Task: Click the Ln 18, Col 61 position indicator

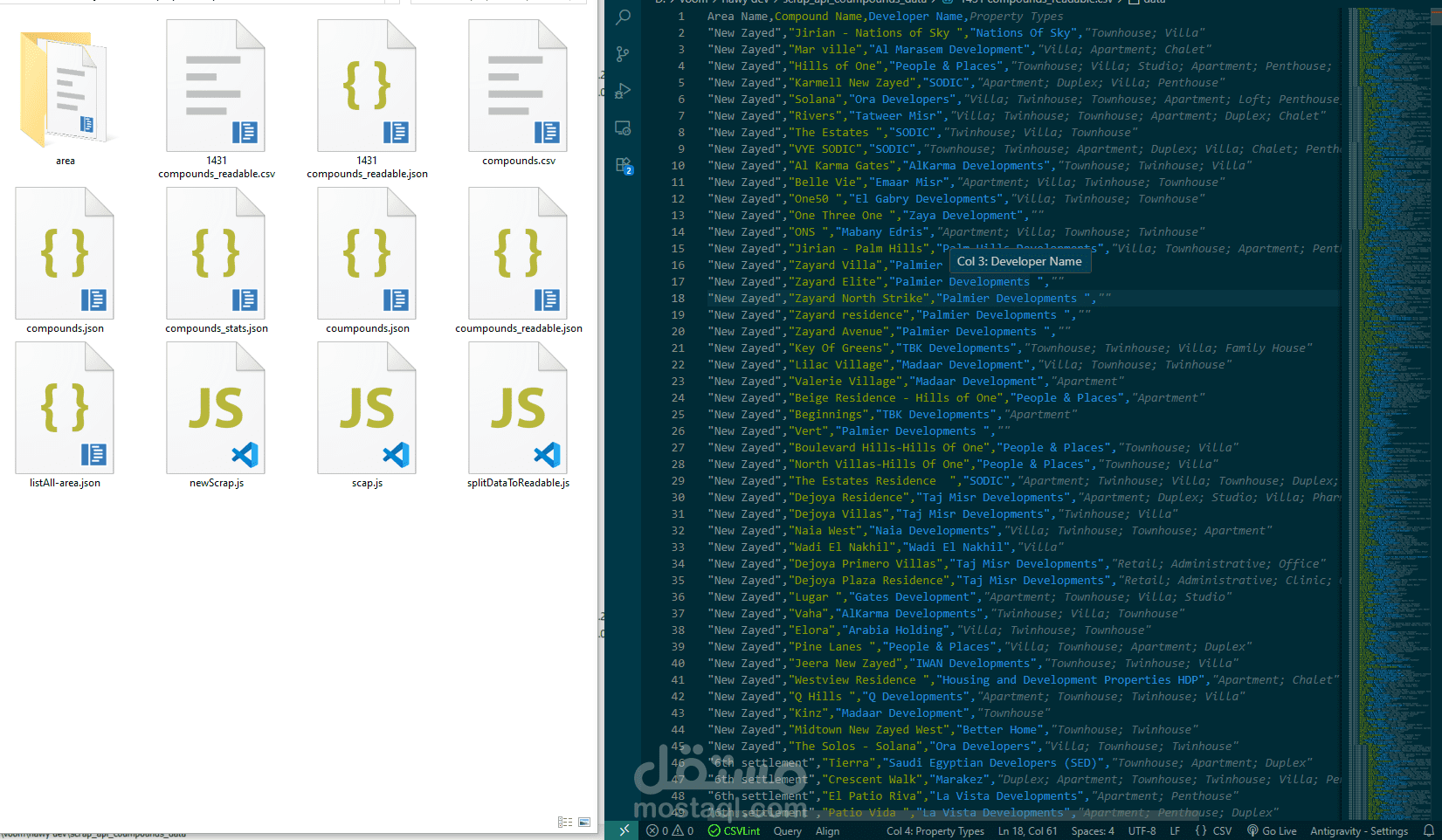Action: (x=1027, y=830)
